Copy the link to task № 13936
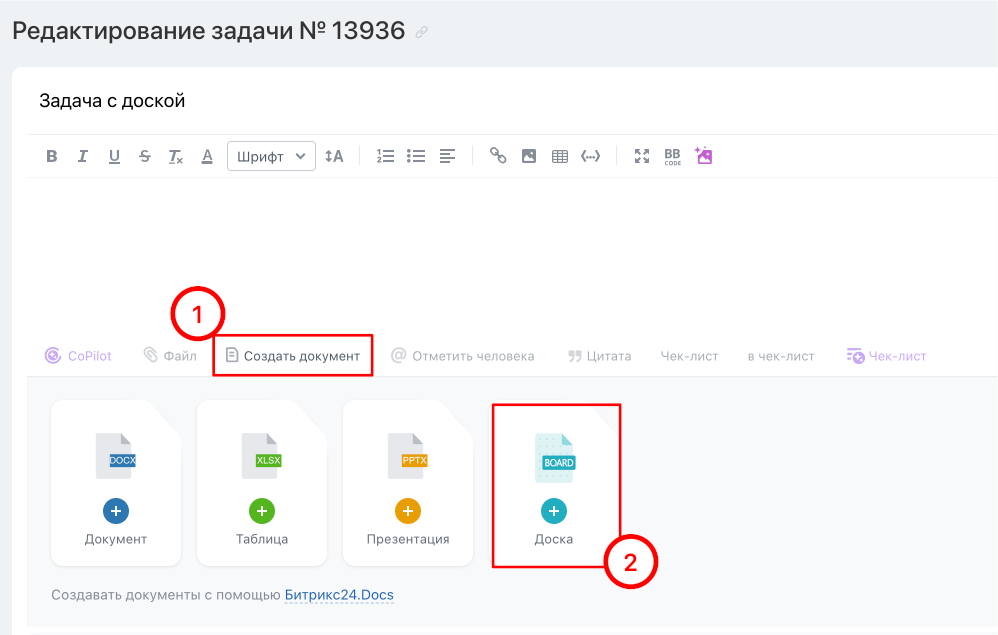 click(420, 30)
